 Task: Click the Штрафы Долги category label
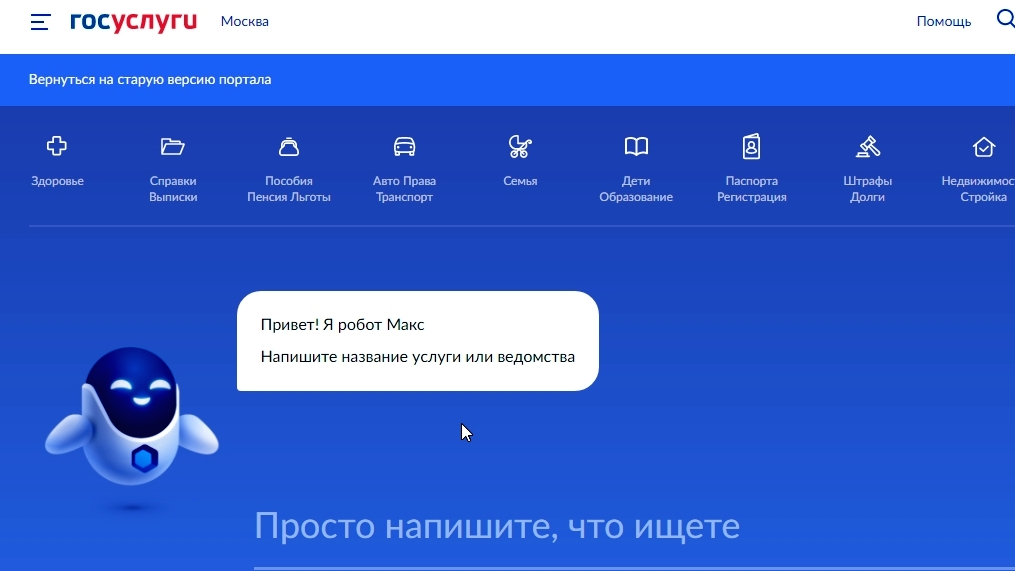click(x=868, y=189)
